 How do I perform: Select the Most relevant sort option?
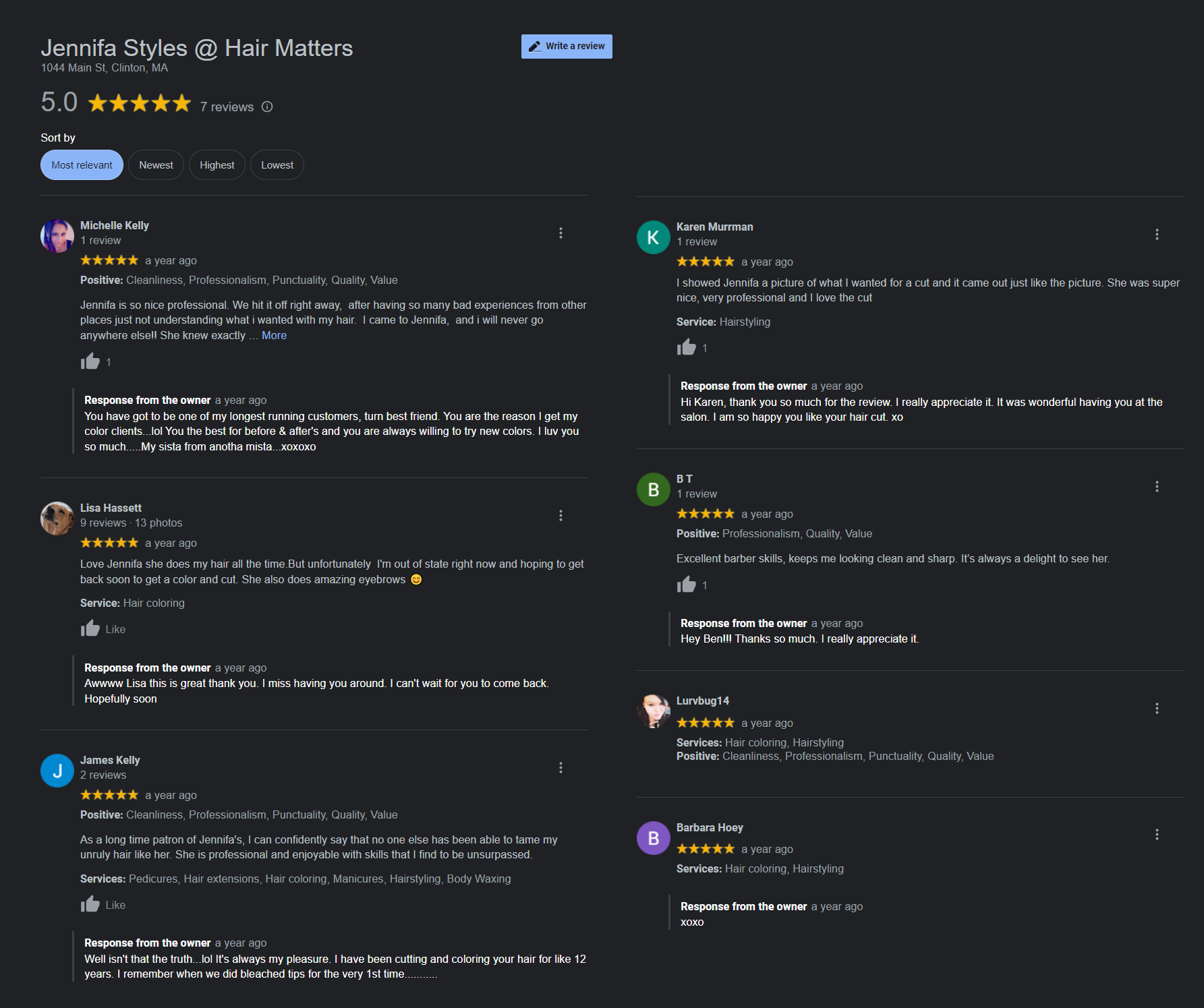click(82, 165)
